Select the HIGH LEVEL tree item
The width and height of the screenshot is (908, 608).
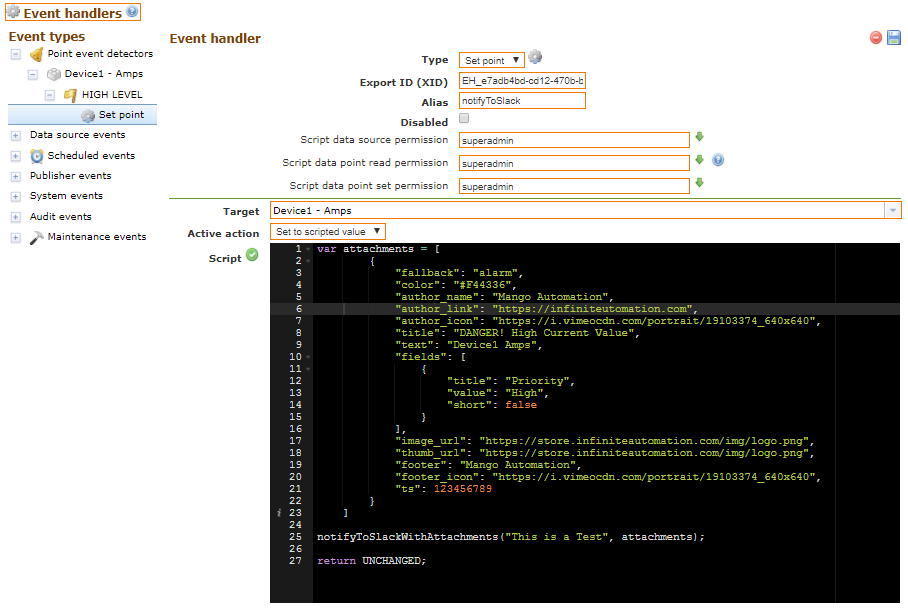(112, 94)
